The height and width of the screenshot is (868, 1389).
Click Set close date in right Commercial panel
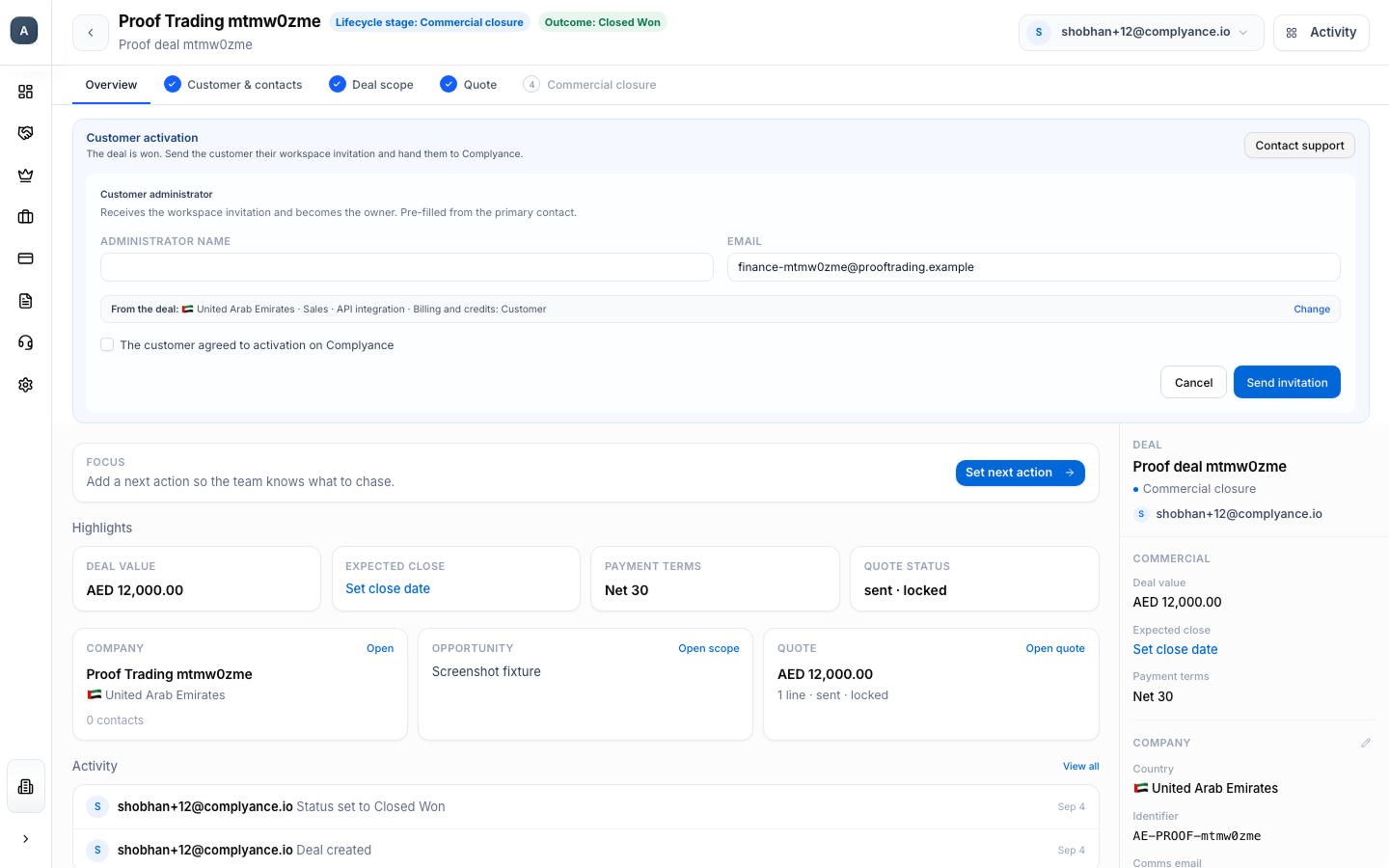[1175, 649]
